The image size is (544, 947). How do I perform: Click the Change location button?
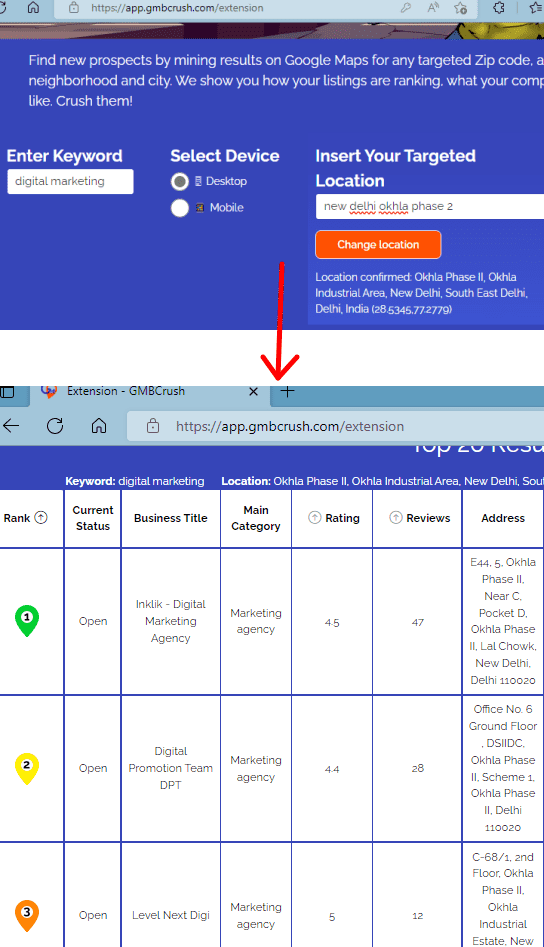click(x=378, y=245)
